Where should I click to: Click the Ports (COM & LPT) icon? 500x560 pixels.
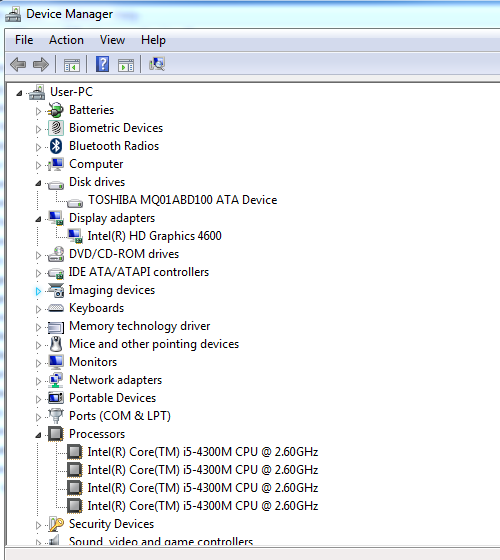(56, 416)
